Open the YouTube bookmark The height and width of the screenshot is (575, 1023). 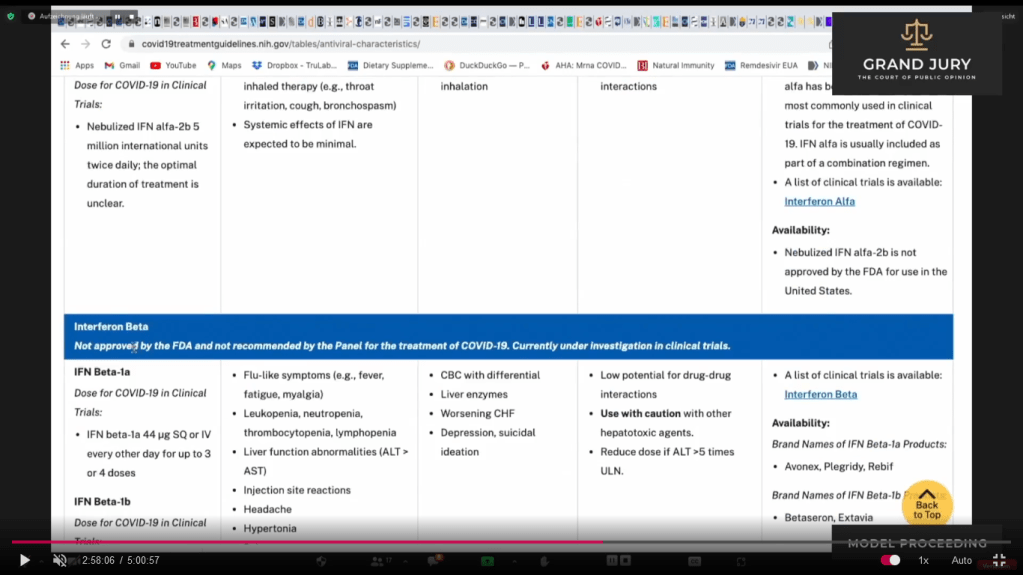point(173,66)
